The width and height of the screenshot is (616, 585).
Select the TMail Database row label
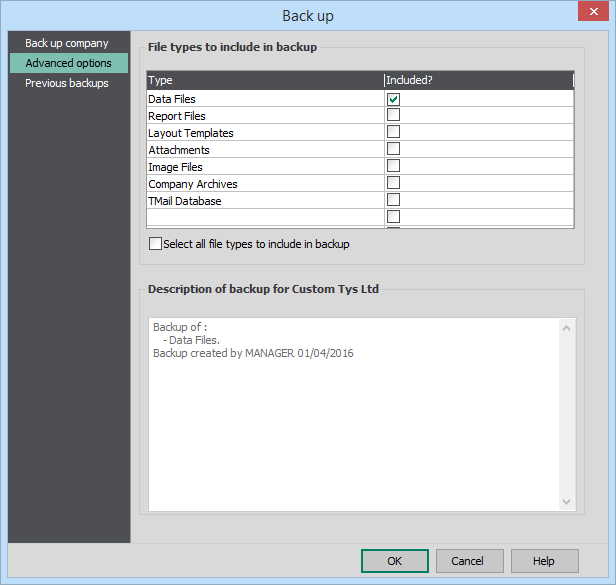click(x=185, y=201)
